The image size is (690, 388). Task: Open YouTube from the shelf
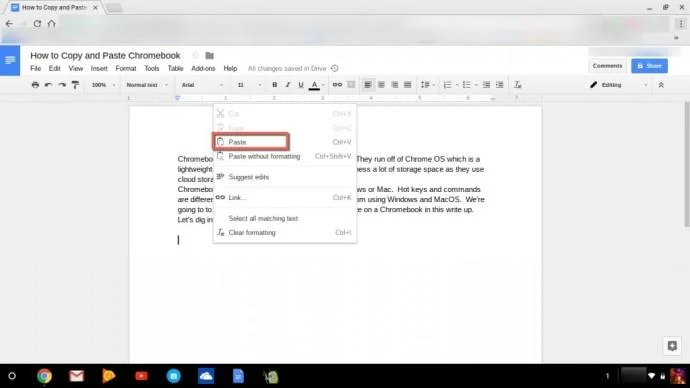tap(141, 376)
